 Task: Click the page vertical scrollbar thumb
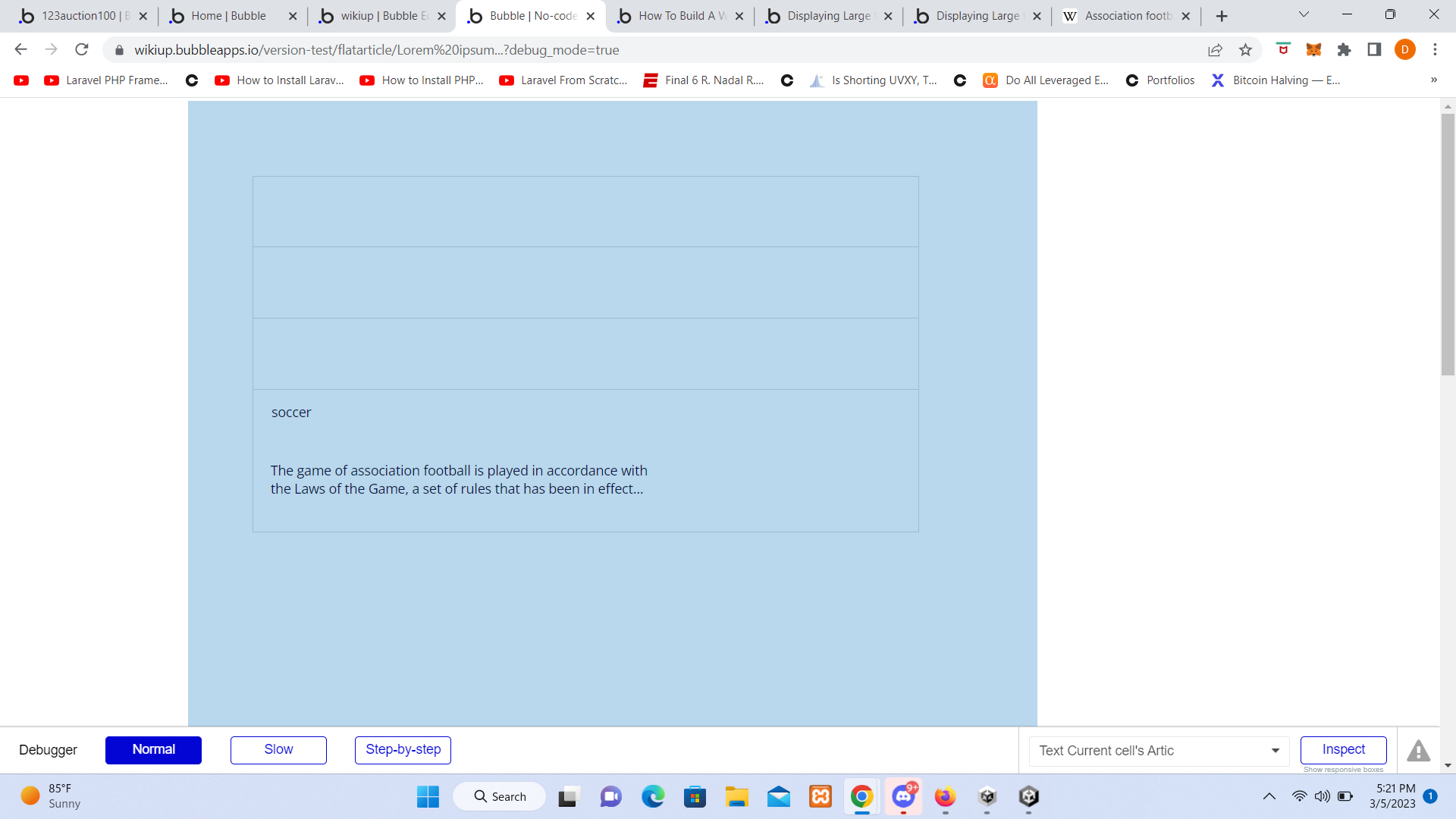click(1448, 243)
